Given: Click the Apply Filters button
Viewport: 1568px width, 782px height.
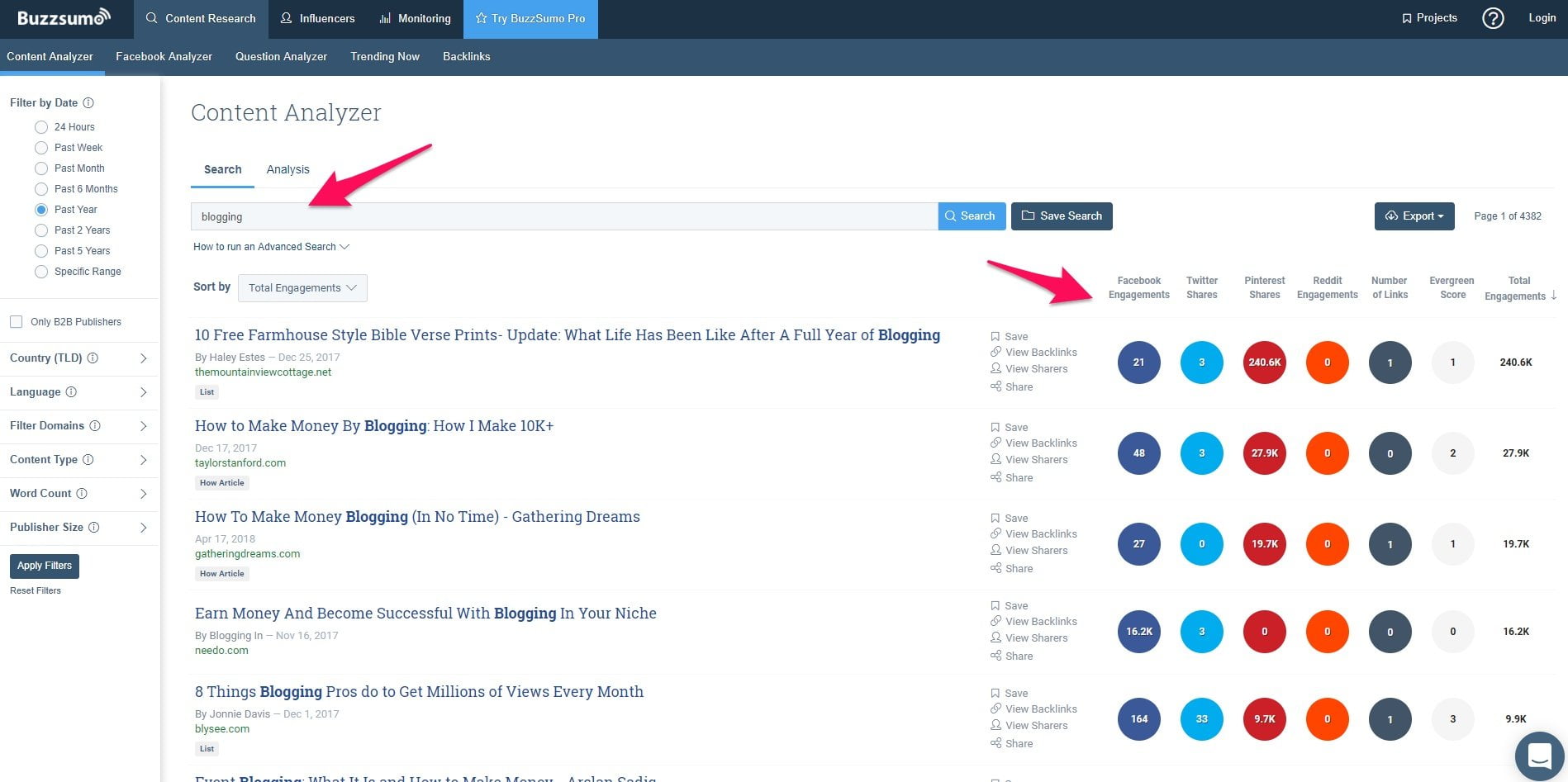Looking at the screenshot, I should point(45,566).
